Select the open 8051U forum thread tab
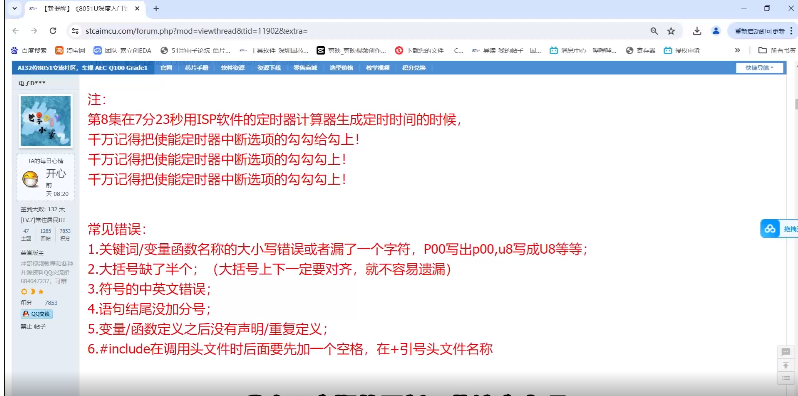The width and height of the screenshot is (798, 396). (x=84, y=9)
